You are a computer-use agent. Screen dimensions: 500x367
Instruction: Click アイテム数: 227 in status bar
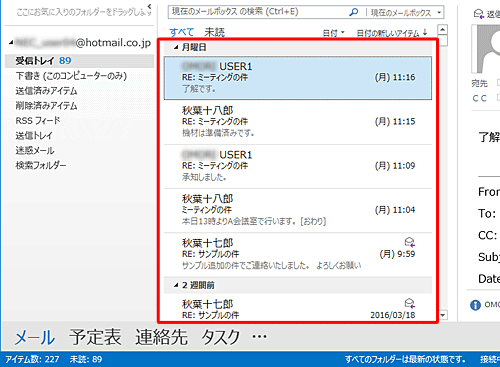(32, 359)
